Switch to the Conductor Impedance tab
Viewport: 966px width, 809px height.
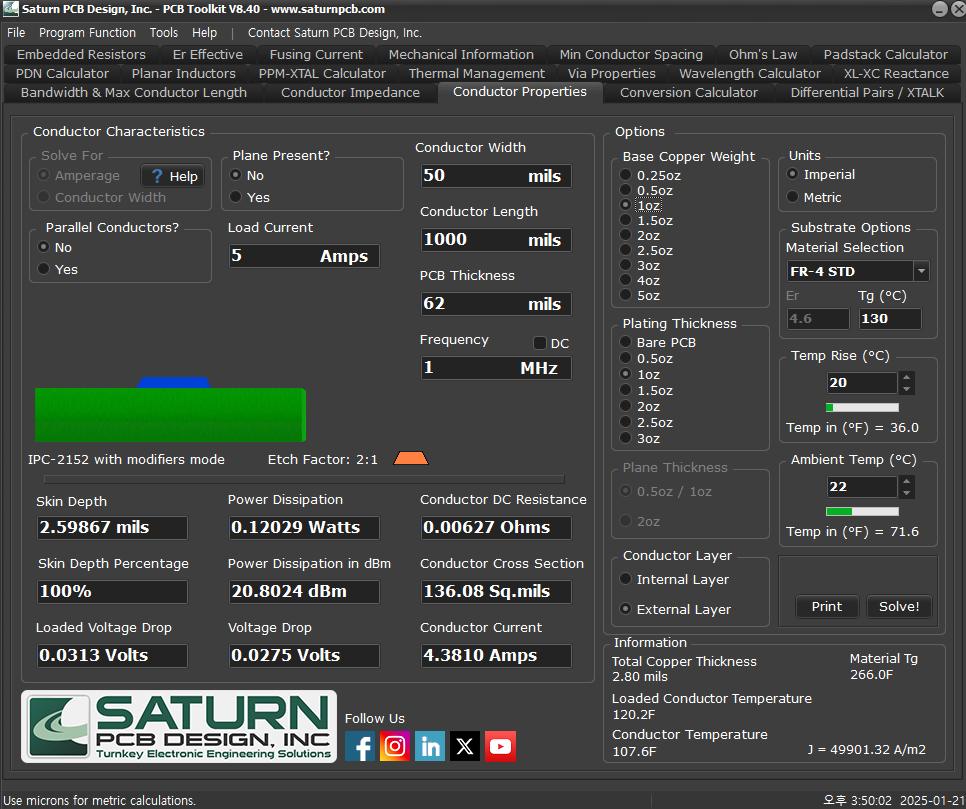coord(351,92)
